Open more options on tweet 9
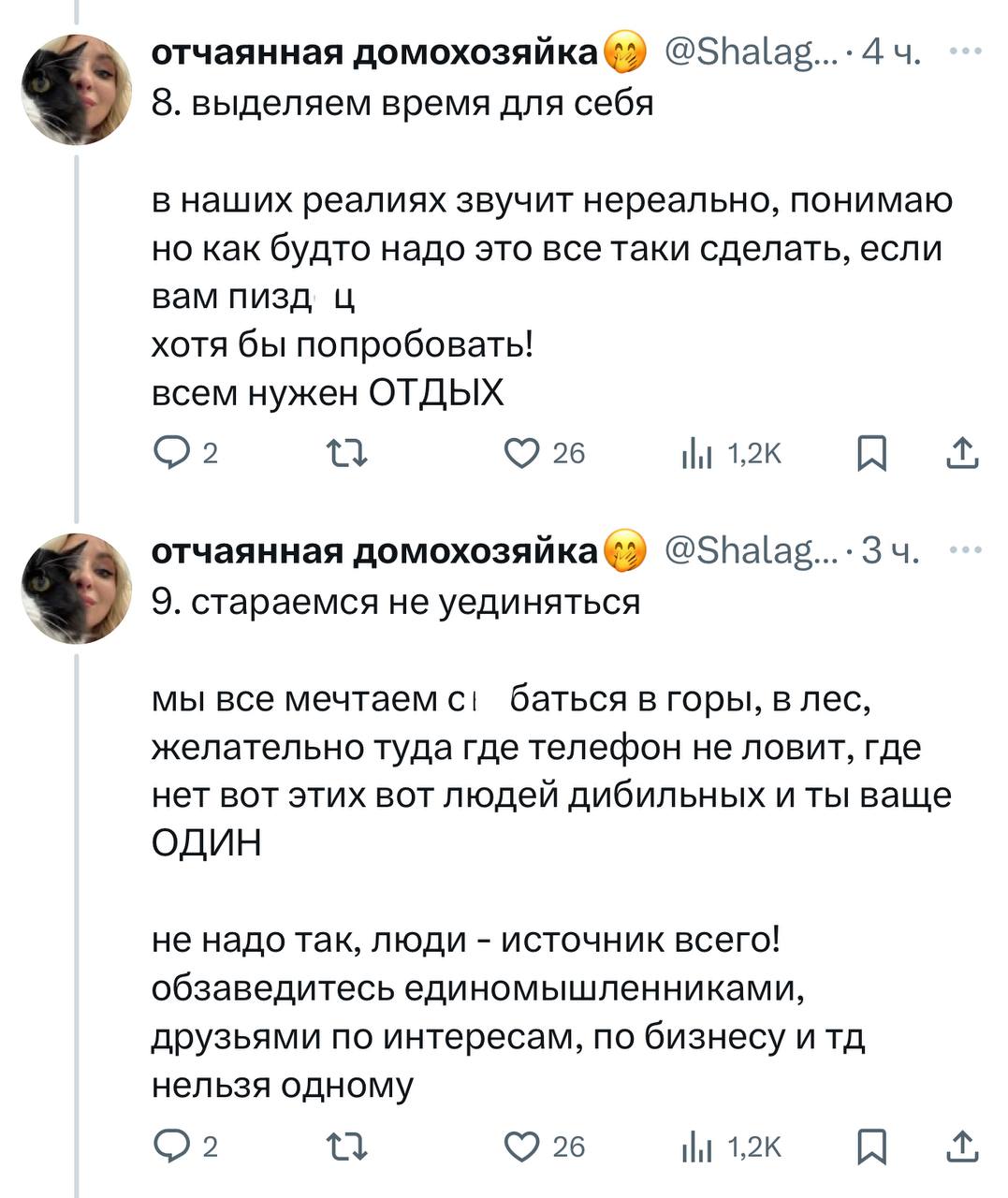 coord(965,551)
